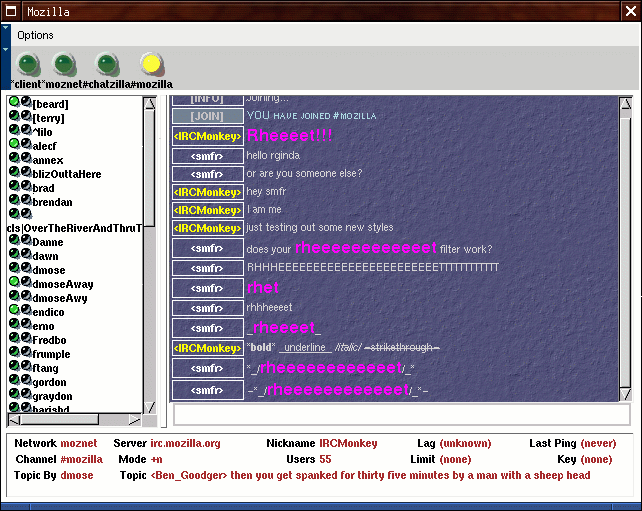Screen dimensions: 642x511
Task: Click the op status dot beside annex
Action: [x=14, y=158]
